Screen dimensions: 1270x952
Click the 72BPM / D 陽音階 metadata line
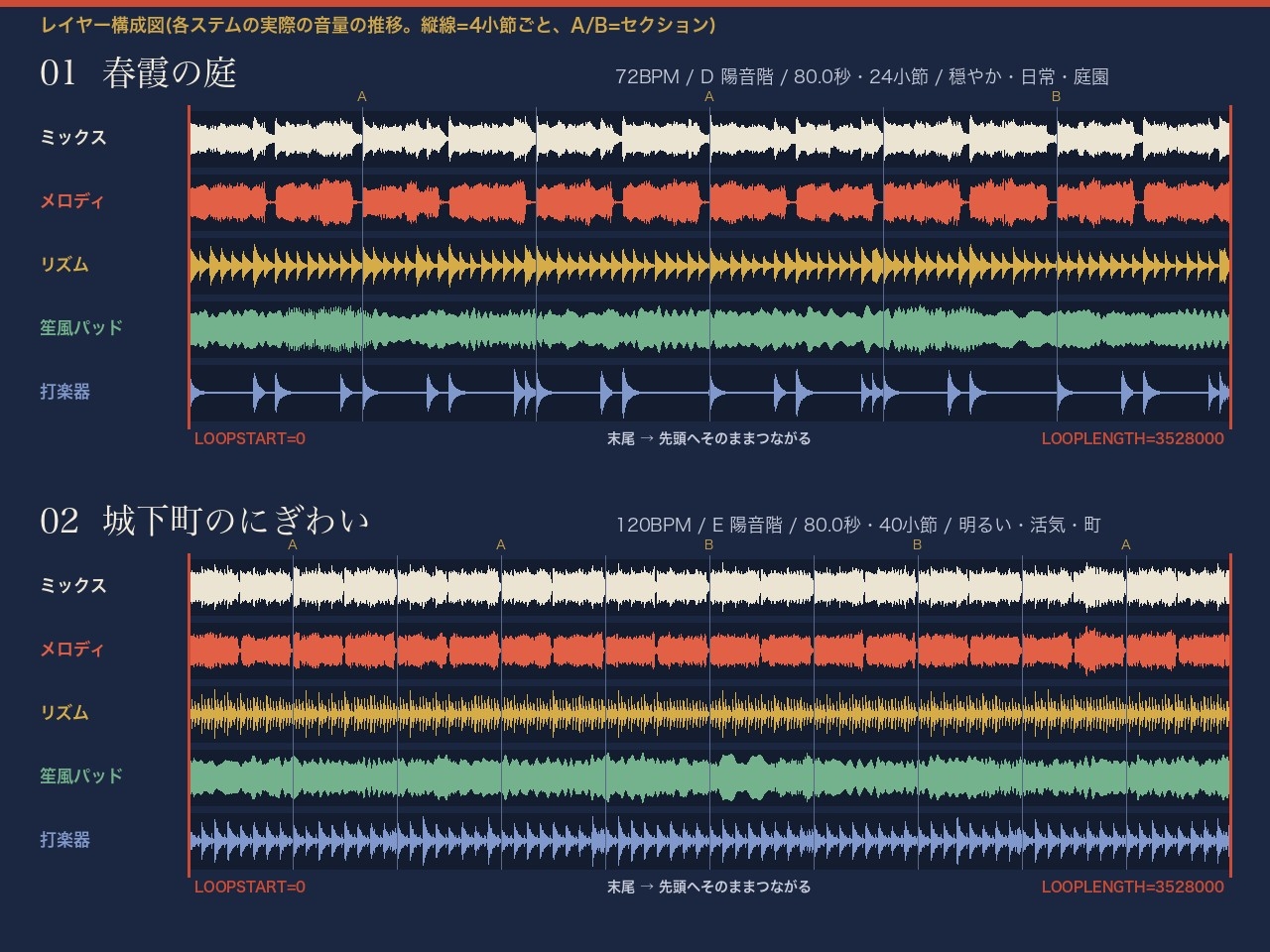(x=861, y=76)
